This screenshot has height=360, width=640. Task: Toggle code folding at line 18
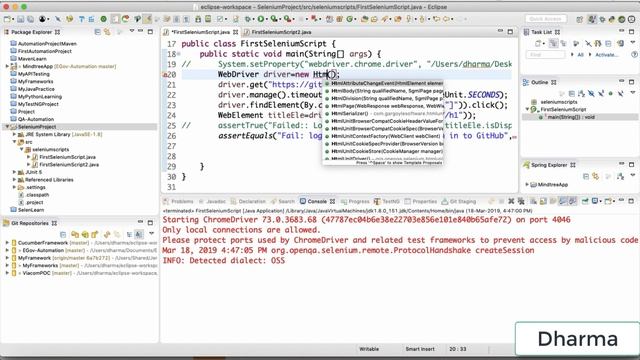[x=179, y=54]
